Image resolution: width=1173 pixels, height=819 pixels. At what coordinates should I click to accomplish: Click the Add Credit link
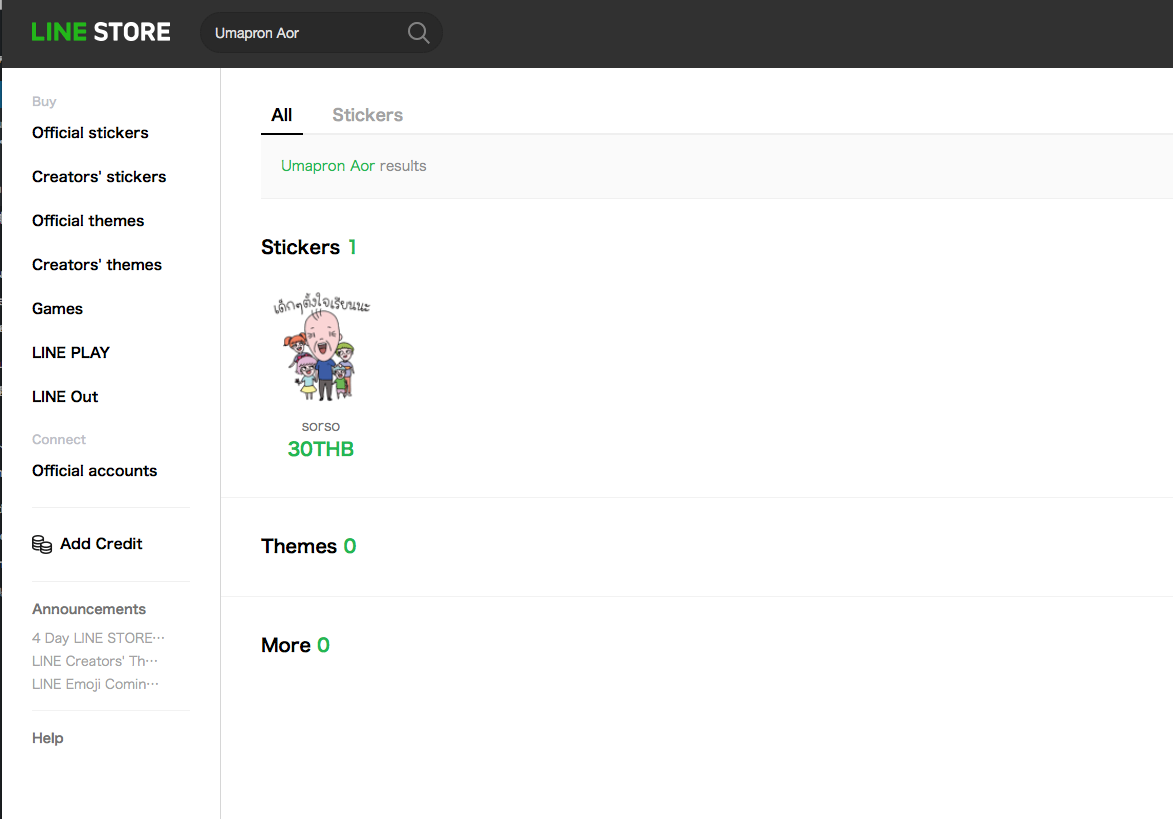pyautogui.click(x=101, y=544)
